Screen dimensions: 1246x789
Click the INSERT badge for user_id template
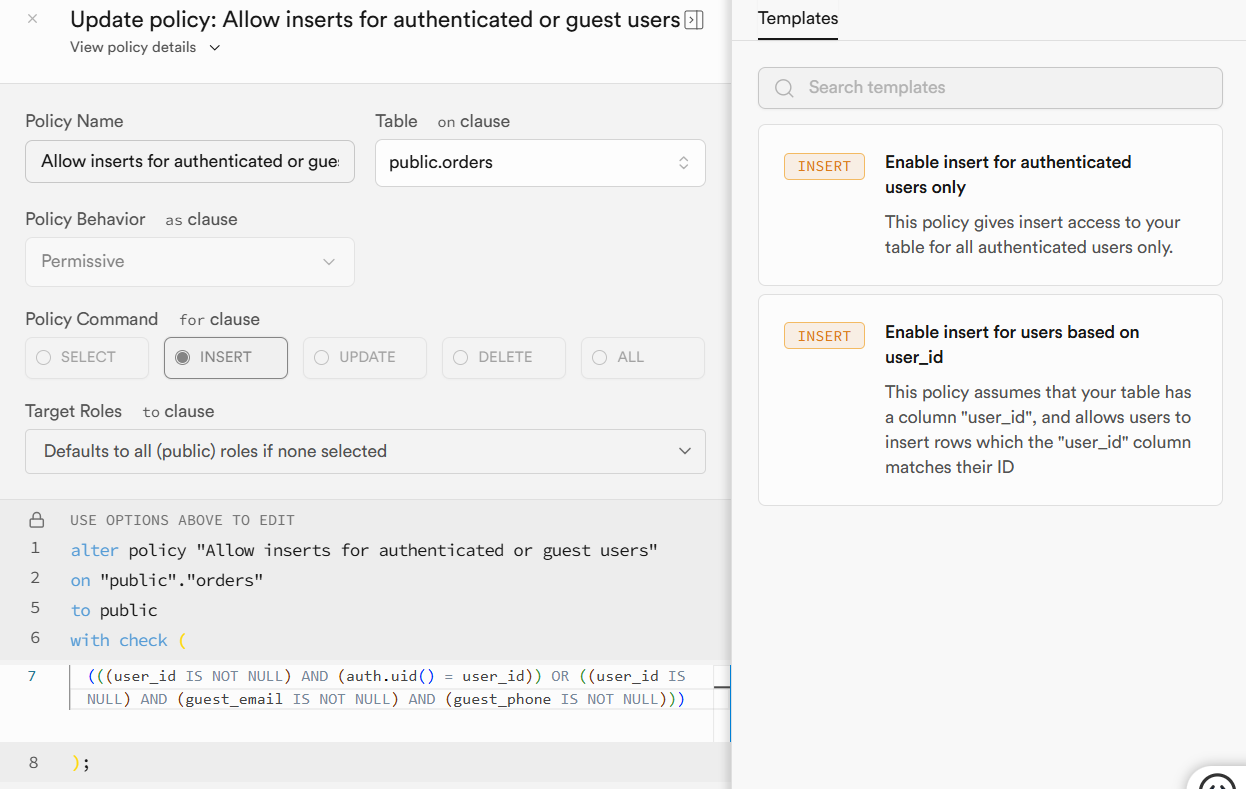click(x=824, y=337)
